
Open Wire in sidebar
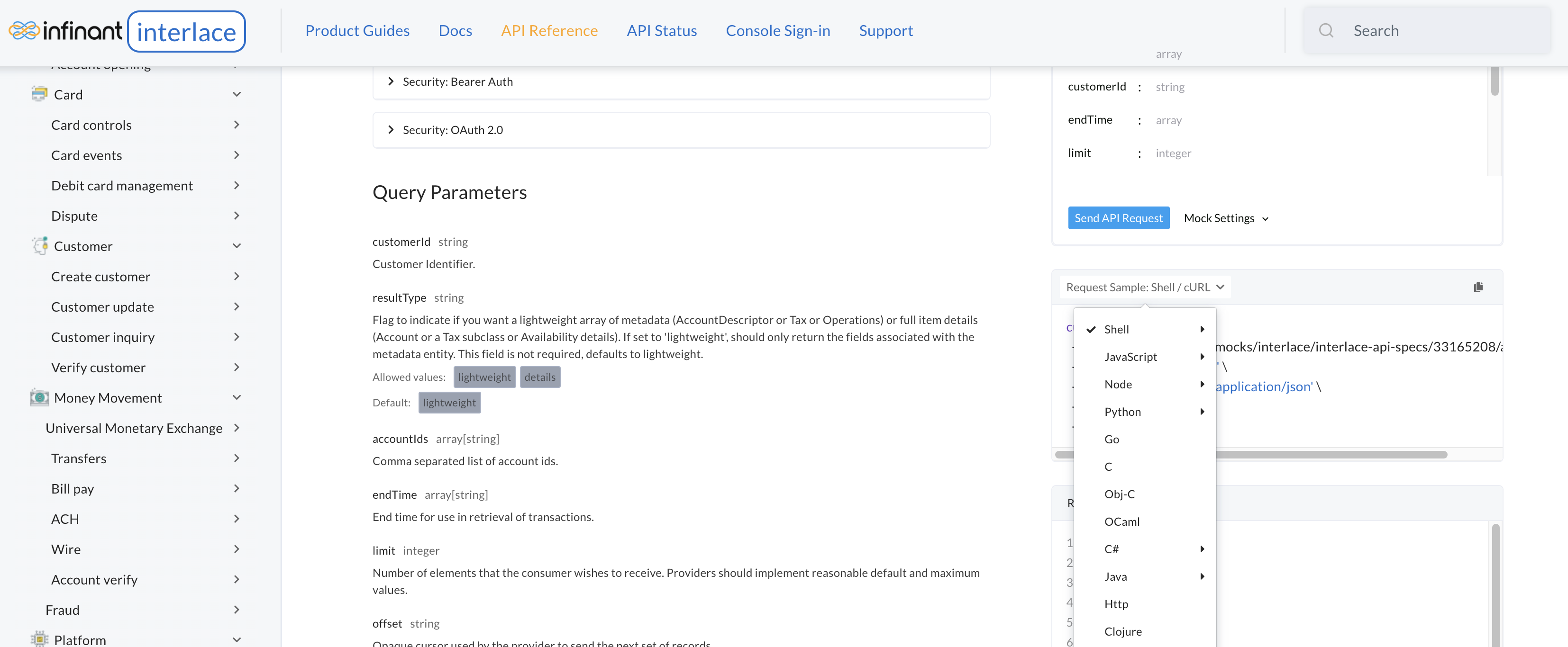point(66,549)
